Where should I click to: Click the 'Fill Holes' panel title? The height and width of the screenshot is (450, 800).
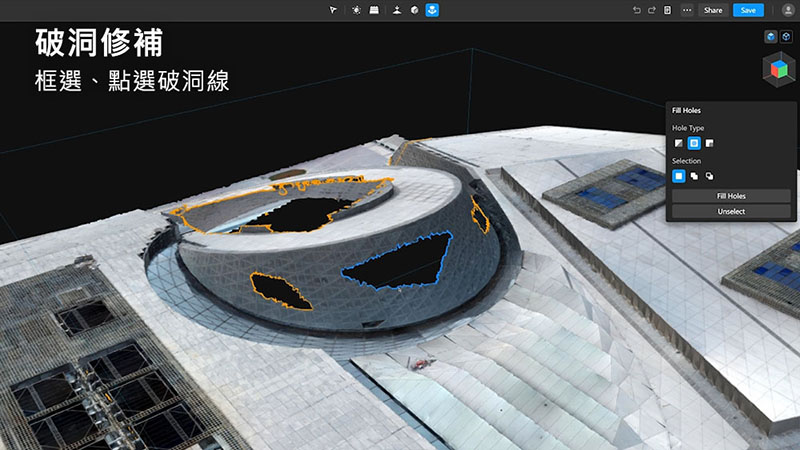686,110
